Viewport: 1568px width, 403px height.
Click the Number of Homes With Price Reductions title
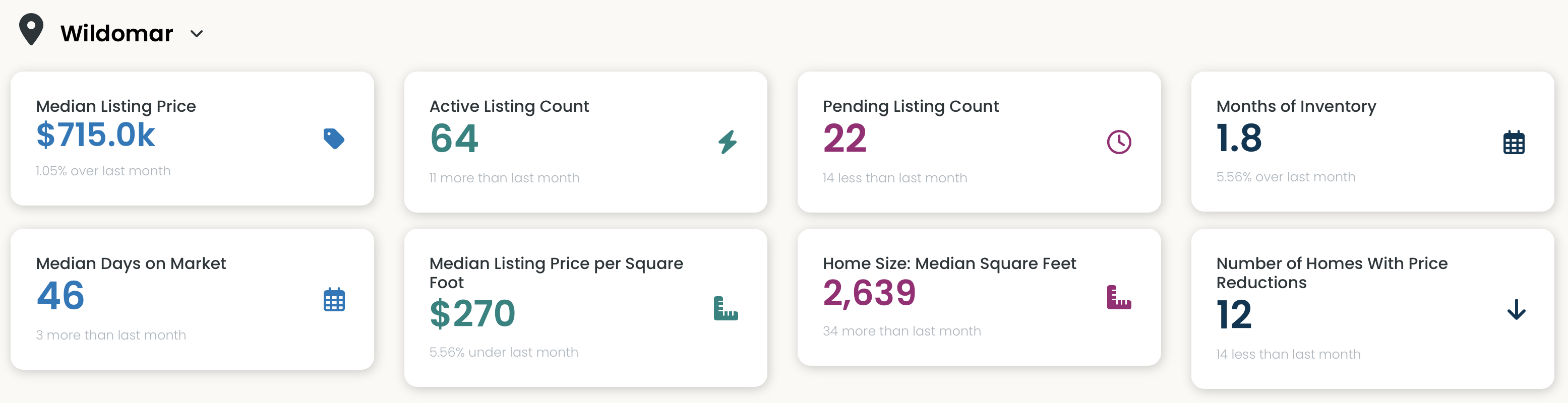click(x=1331, y=273)
